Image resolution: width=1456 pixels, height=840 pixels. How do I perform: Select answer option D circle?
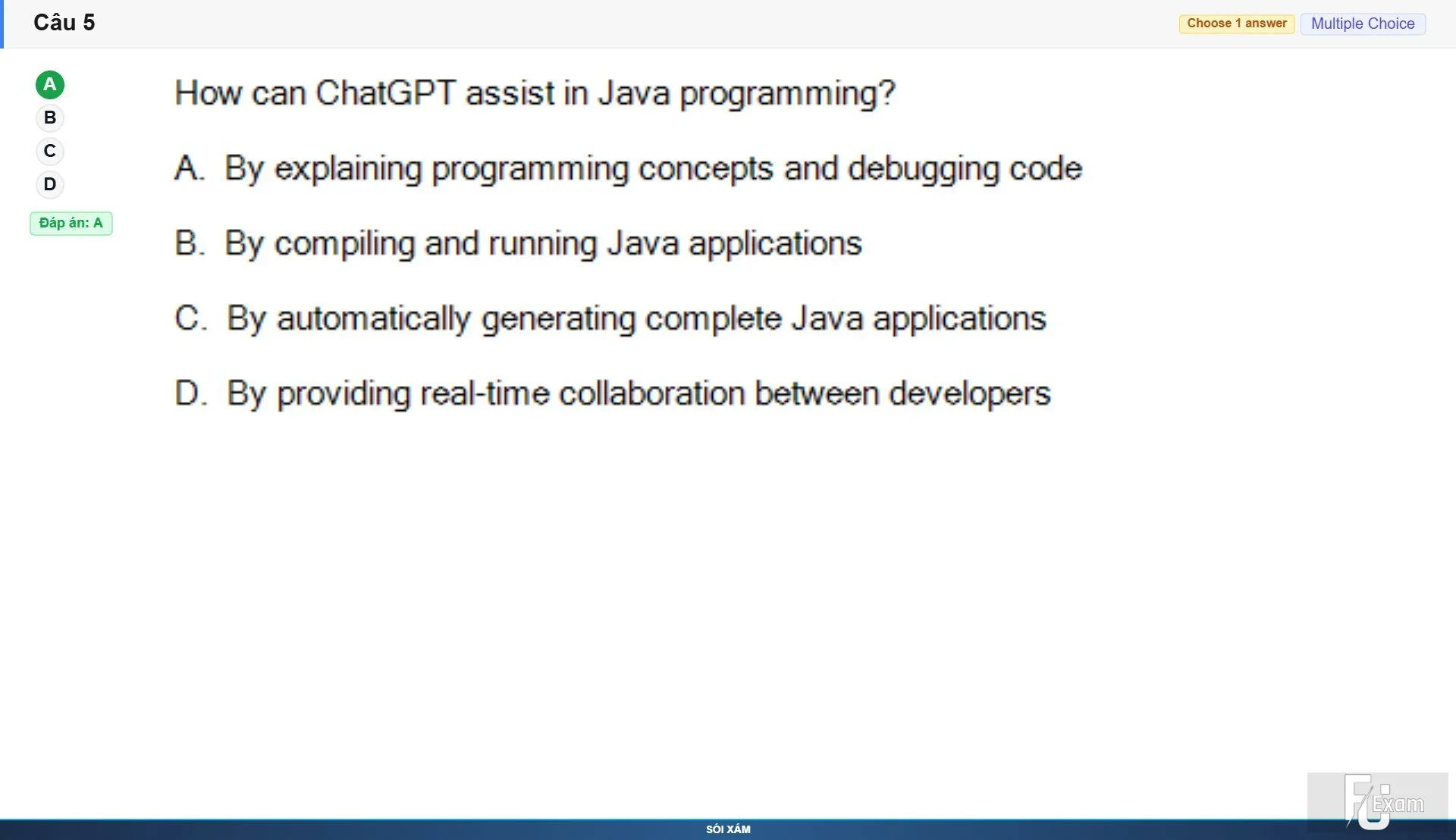(x=50, y=184)
